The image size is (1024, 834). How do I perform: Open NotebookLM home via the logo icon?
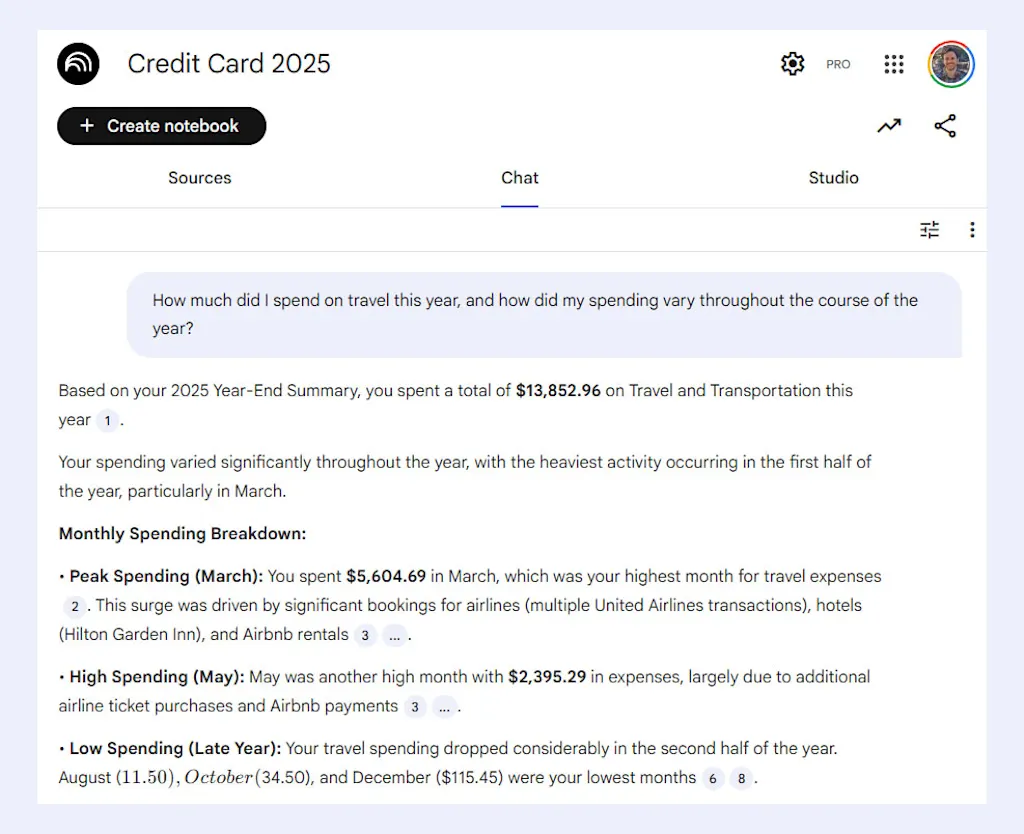78,63
